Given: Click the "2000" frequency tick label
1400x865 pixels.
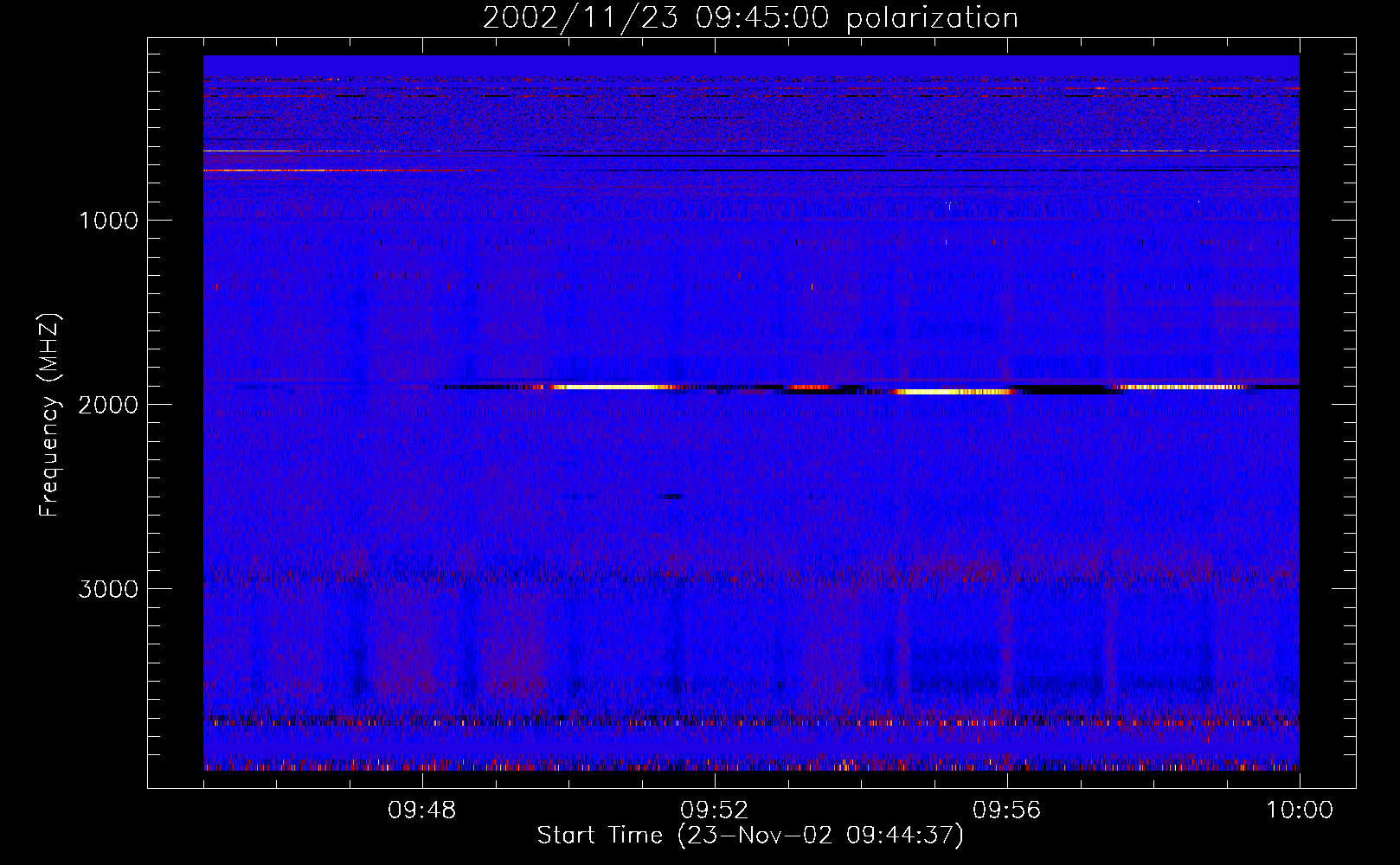Looking at the screenshot, I should coord(108,405).
